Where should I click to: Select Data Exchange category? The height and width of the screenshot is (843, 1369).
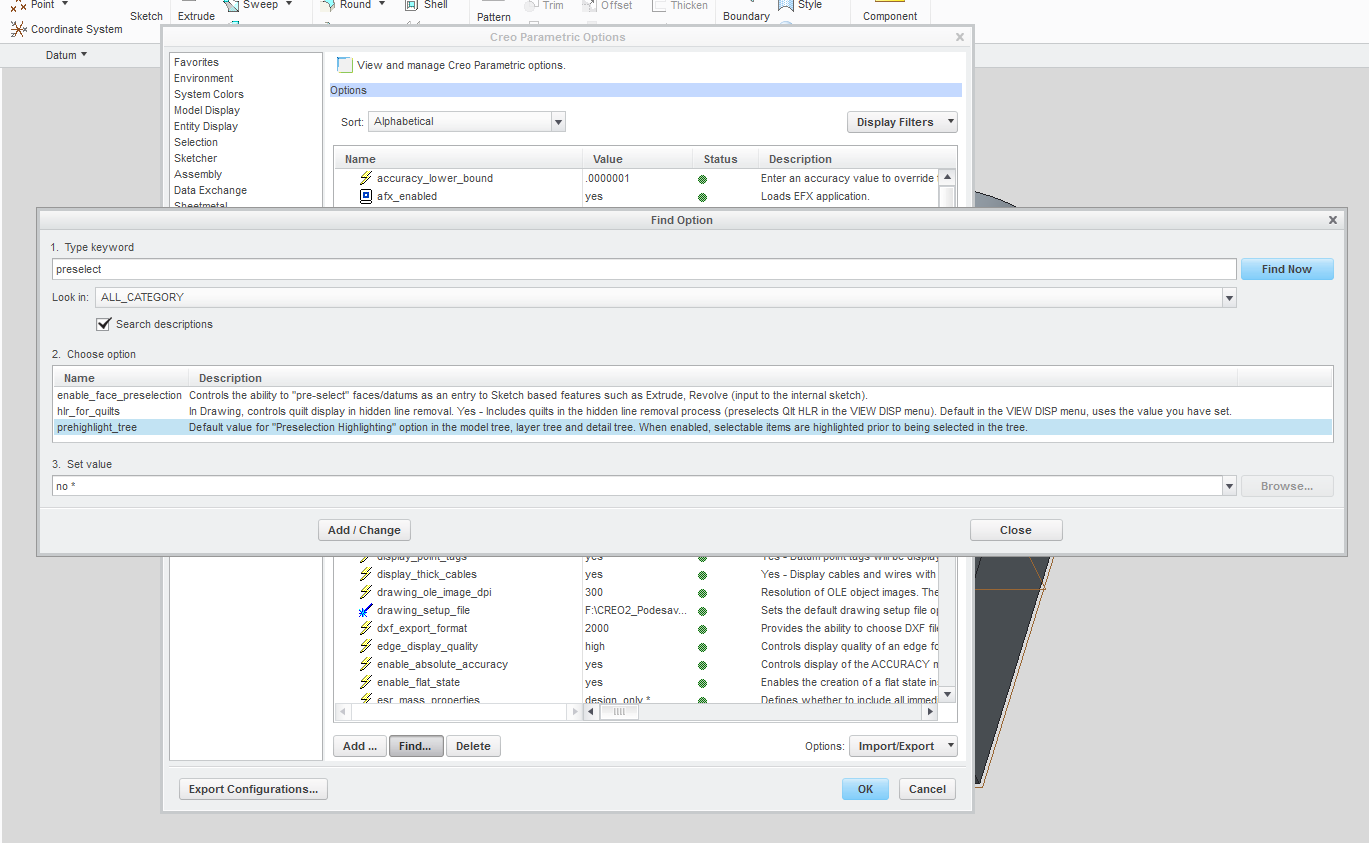[210, 190]
